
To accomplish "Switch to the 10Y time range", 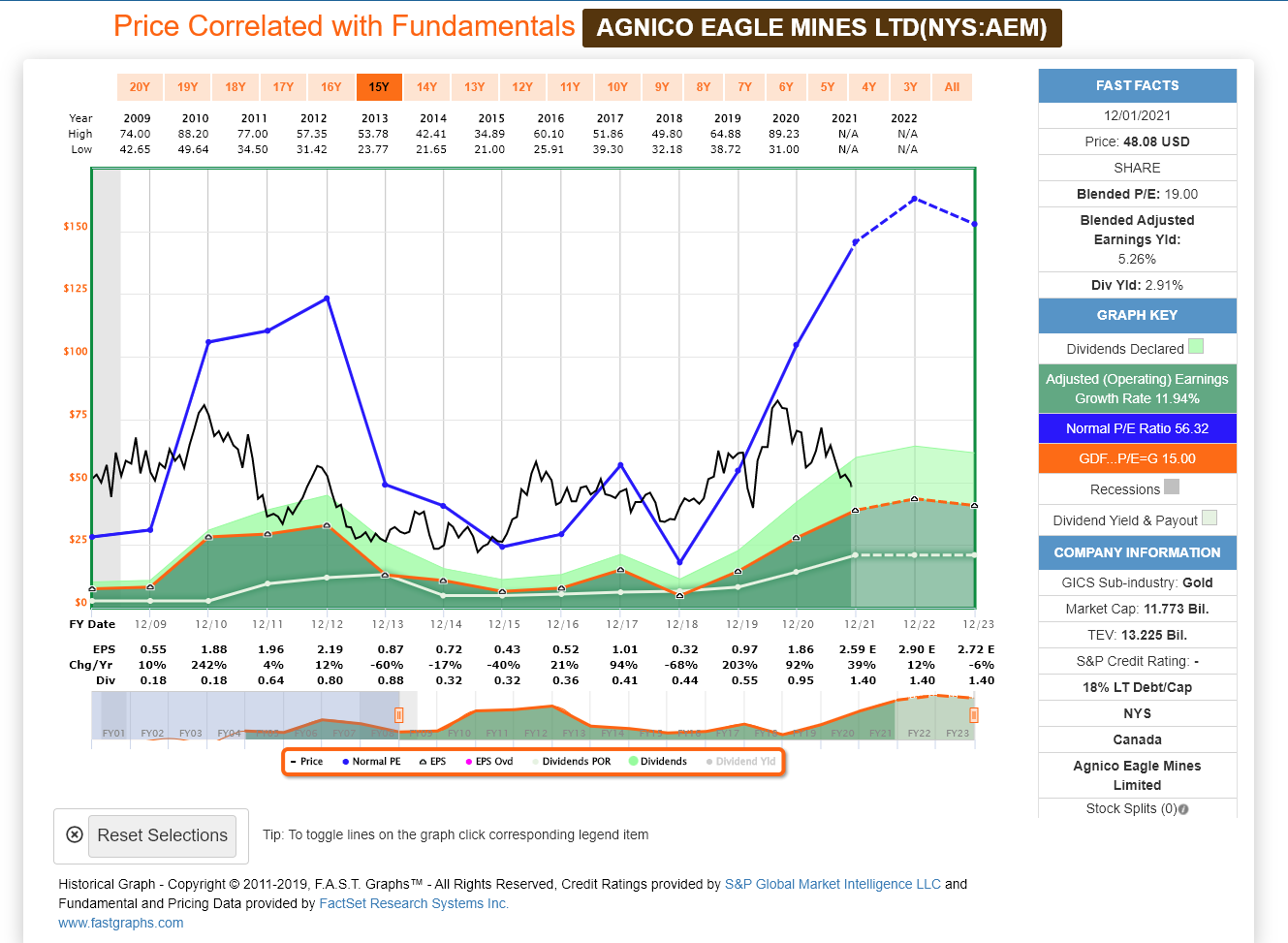I will click(617, 87).
